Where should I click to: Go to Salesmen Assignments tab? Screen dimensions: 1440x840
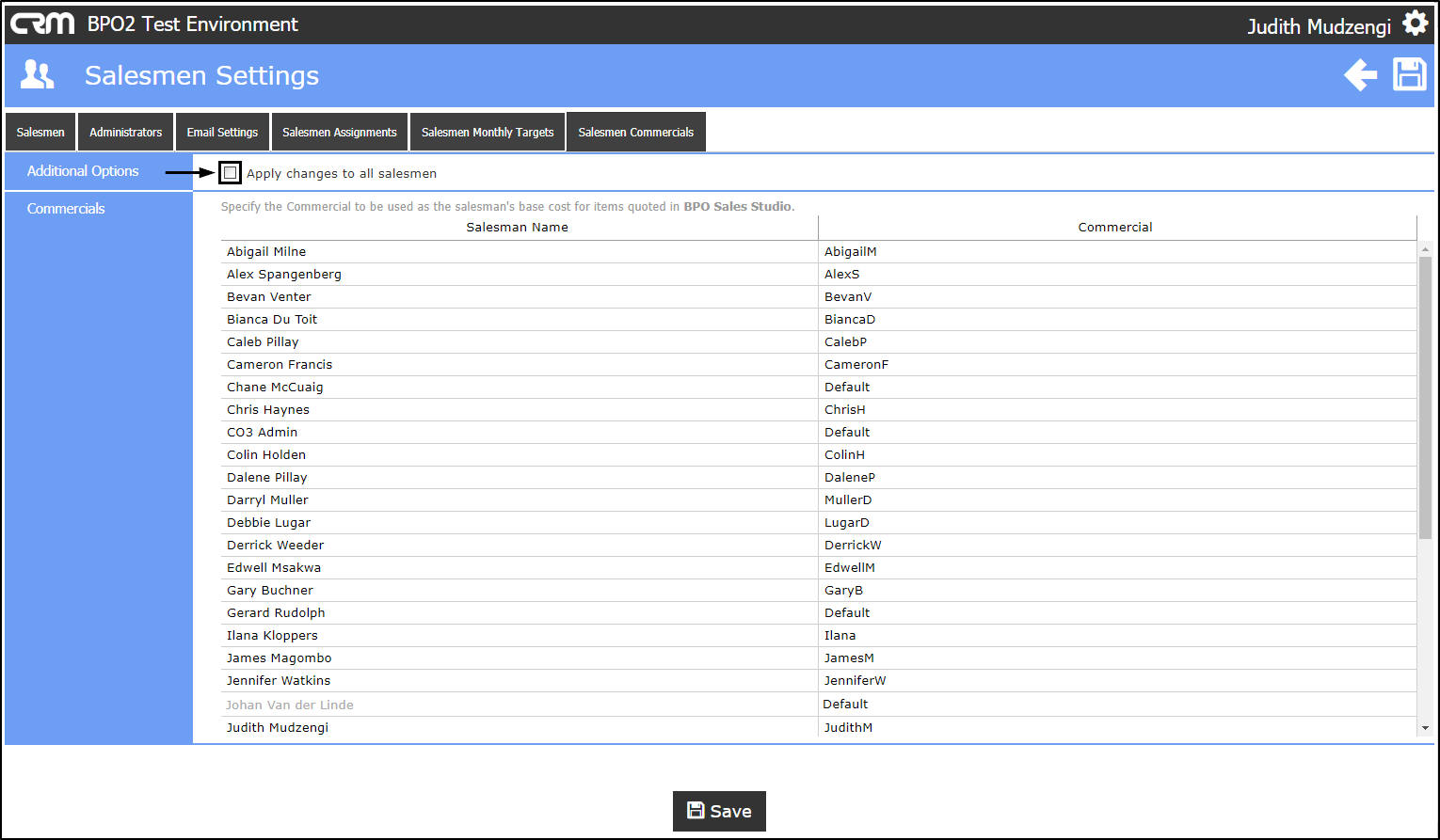[x=340, y=132]
